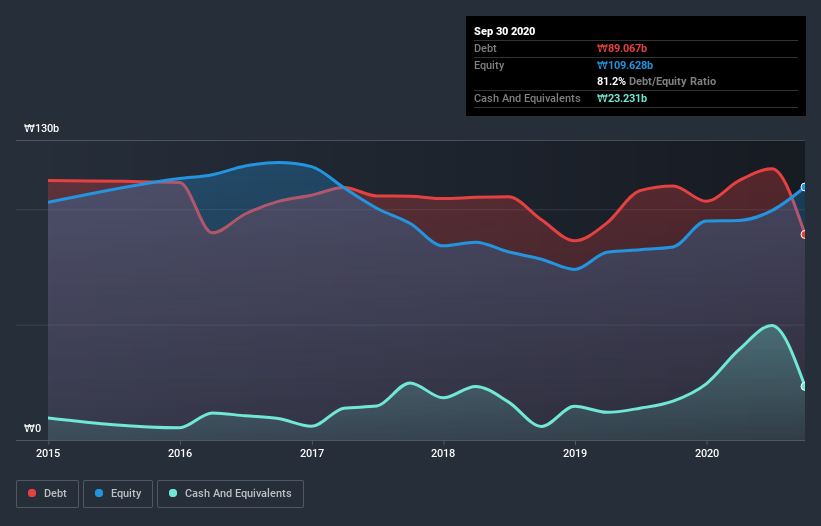Click the red Debt endpoint marker
The height and width of the screenshot is (526, 821).
[804, 234]
